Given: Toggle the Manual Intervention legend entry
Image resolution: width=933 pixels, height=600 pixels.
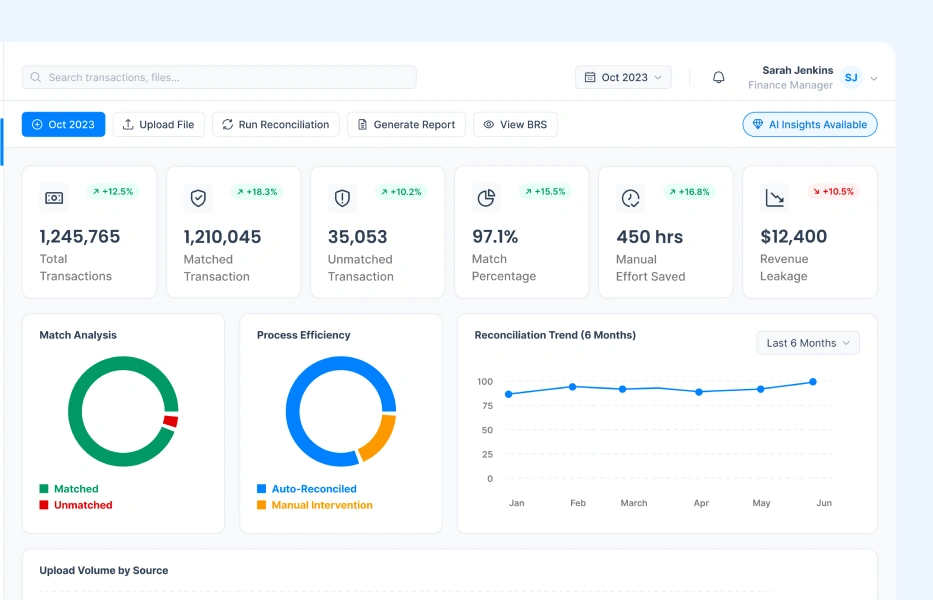Looking at the screenshot, I should [x=314, y=505].
